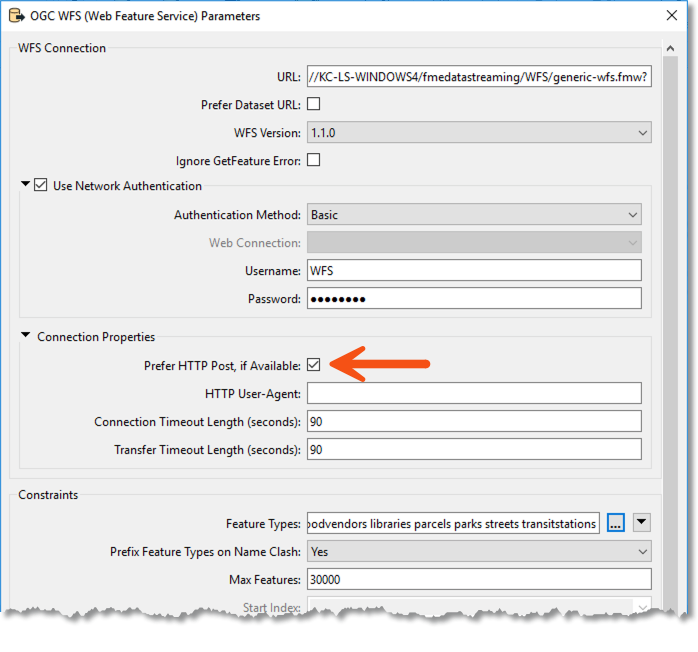698x652 pixels.
Task: Click the HTTP User-Agent input box
Action: click(x=473, y=394)
